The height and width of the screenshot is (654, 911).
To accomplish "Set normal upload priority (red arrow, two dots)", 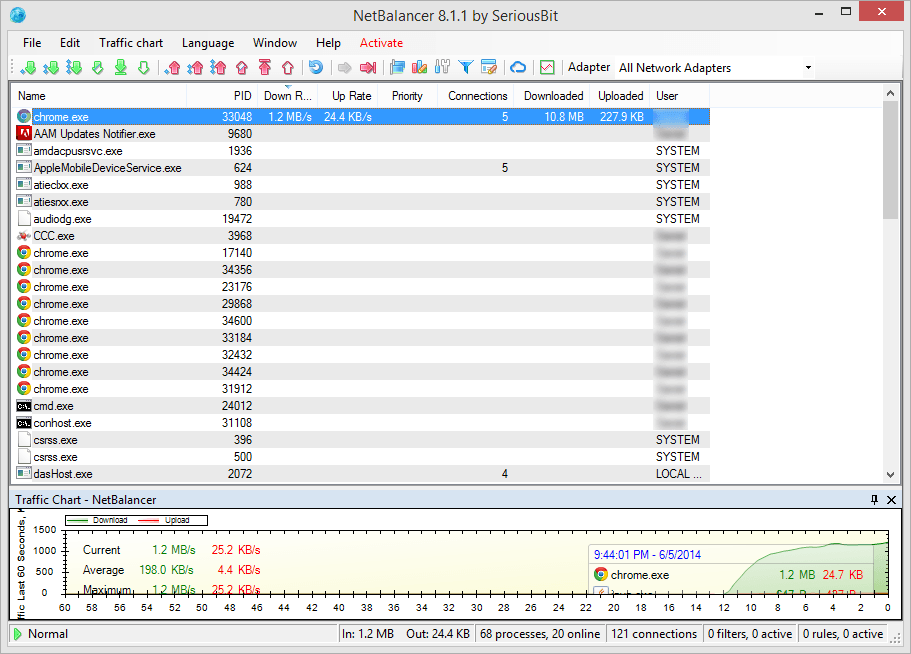I will point(195,67).
